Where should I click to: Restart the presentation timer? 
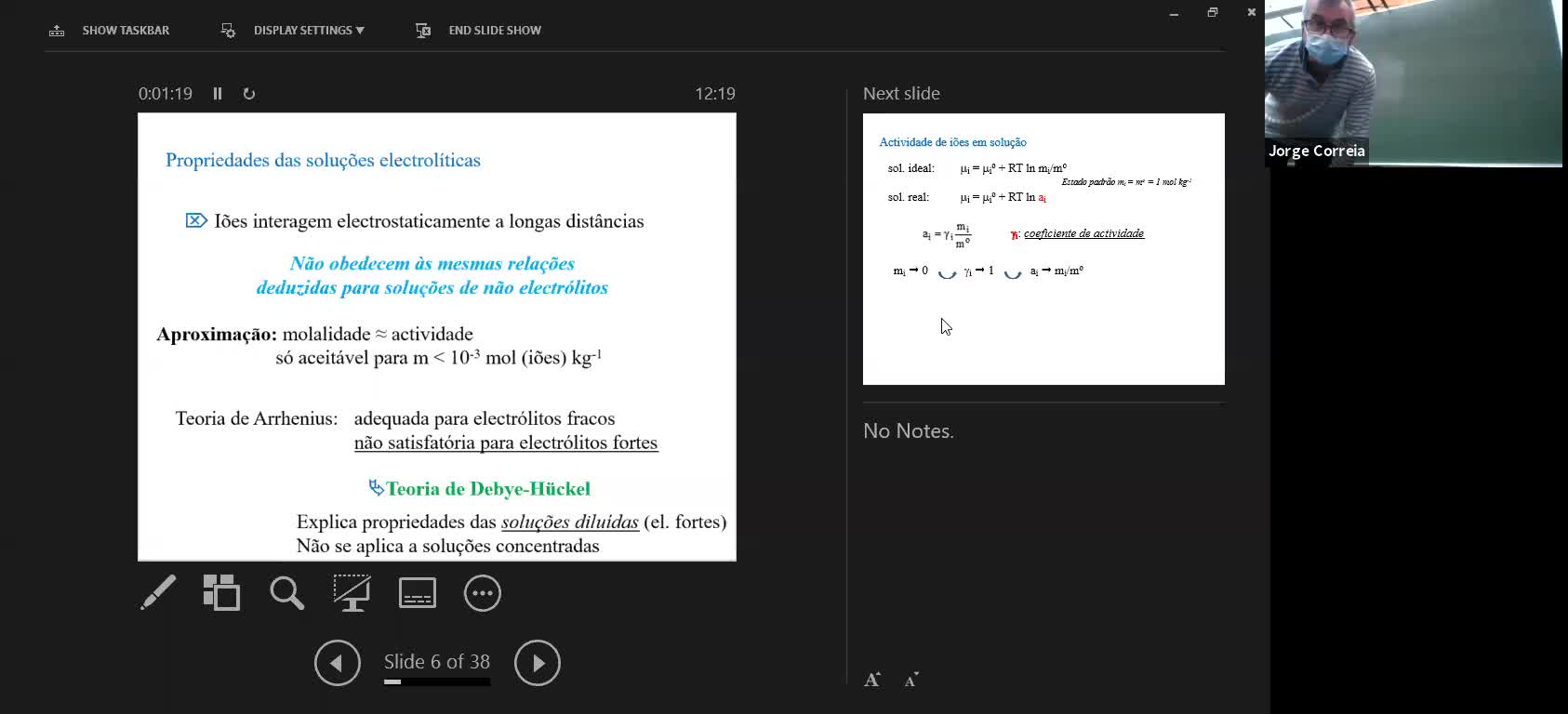(249, 94)
